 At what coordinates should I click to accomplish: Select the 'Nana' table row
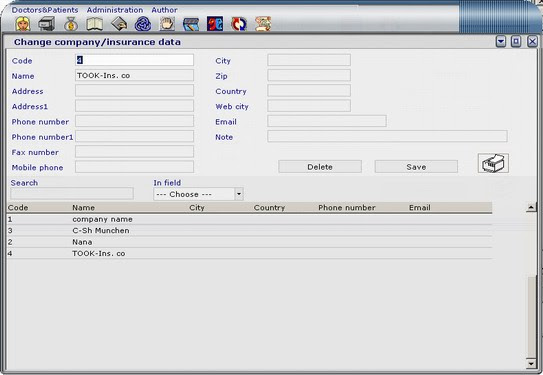(x=249, y=242)
